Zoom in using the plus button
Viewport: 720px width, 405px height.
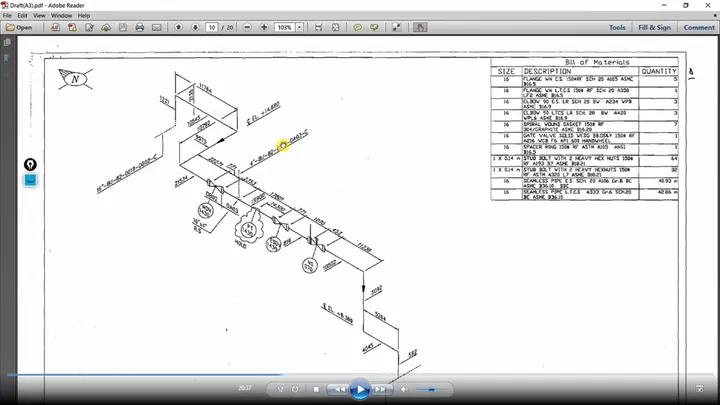264,28
